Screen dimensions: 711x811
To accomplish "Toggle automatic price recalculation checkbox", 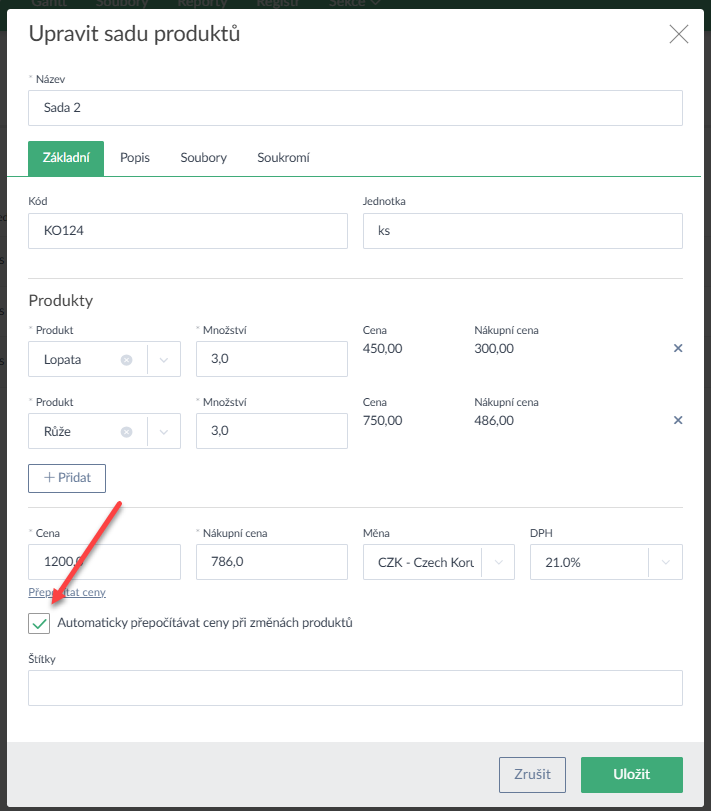I will 40,623.
